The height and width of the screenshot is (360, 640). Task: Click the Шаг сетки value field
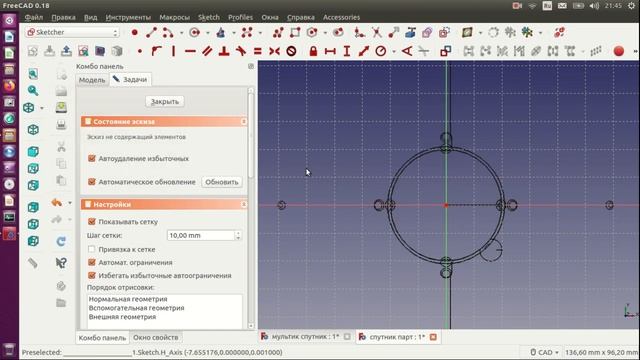point(201,236)
